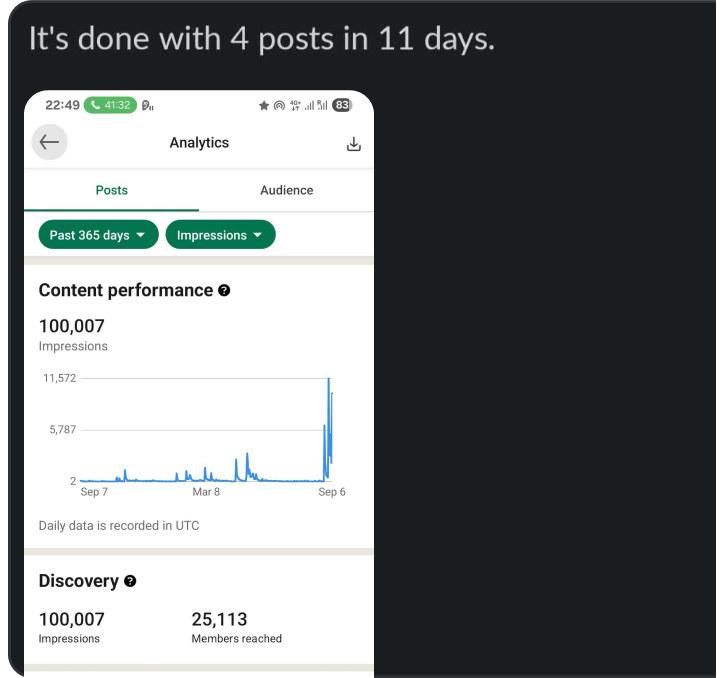Expand the Impressions filter dropdown
The width and height of the screenshot is (724, 678).
[220, 235]
